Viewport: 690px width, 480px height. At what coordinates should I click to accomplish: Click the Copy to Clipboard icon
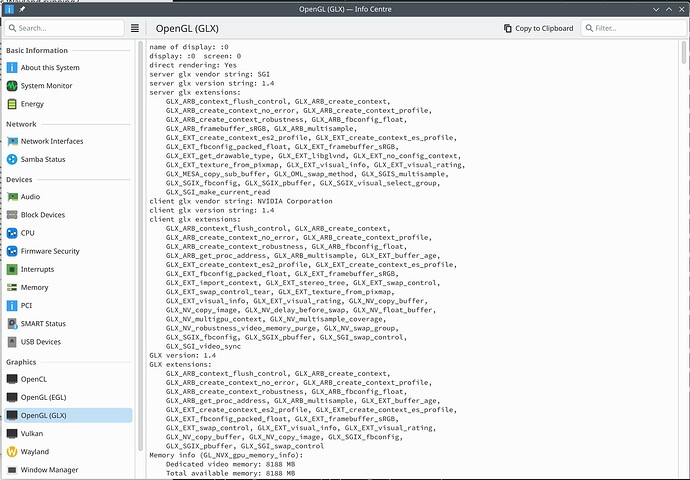[508, 28]
